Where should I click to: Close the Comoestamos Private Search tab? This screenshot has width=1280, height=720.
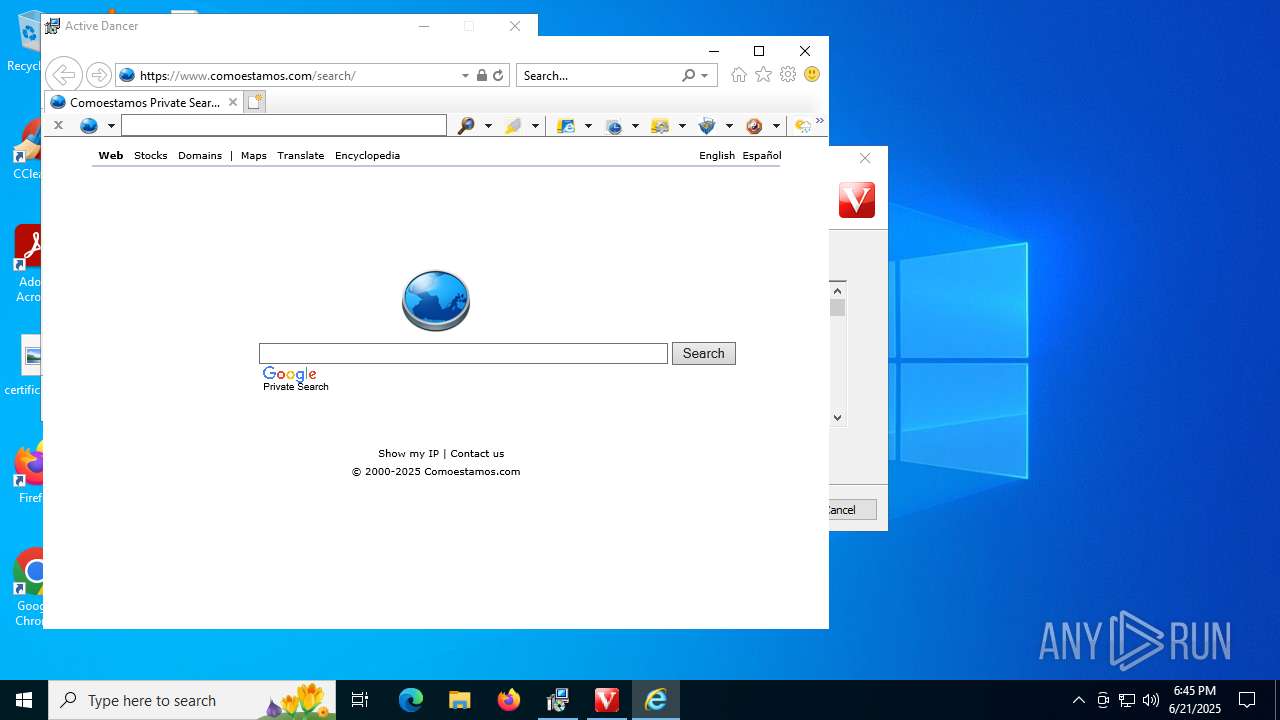click(233, 102)
